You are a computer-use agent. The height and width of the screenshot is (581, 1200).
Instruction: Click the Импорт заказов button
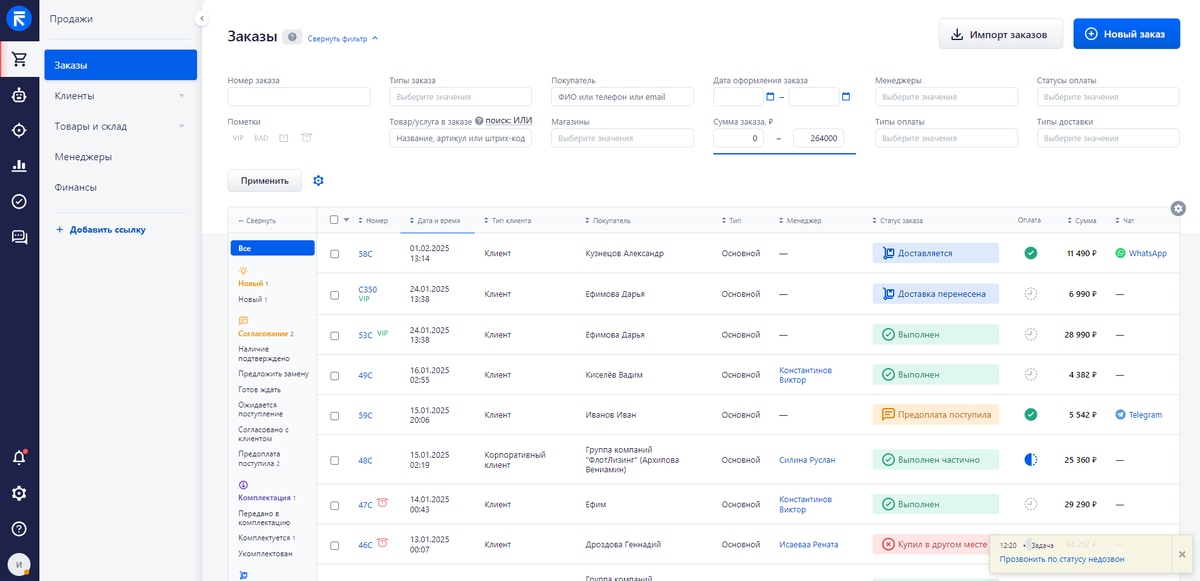(999, 34)
